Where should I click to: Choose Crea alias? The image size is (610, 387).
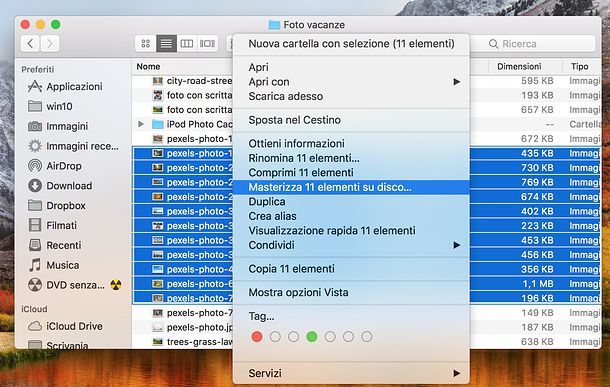(351, 216)
